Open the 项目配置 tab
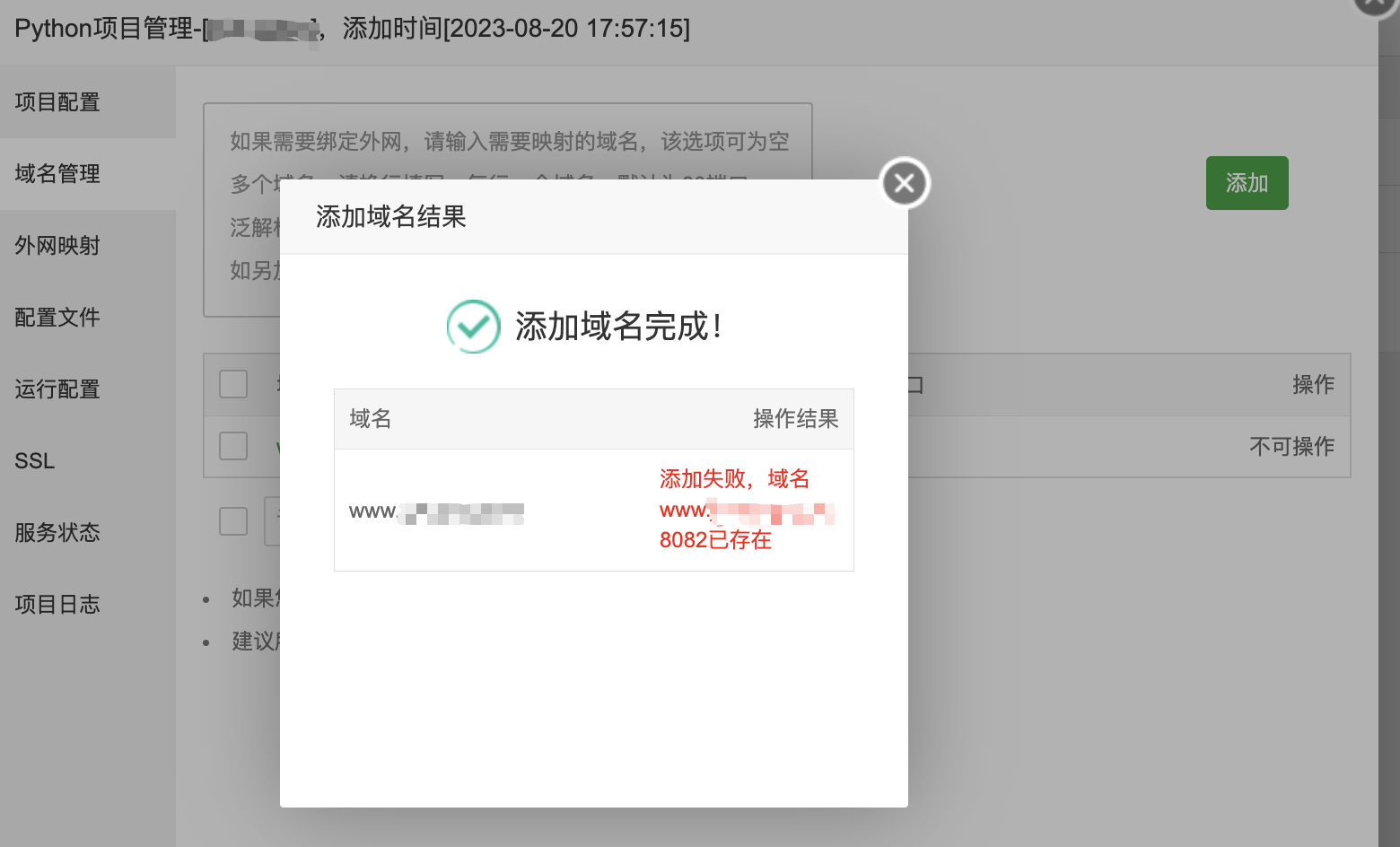Viewport: 1400px width, 847px height. (x=88, y=102)
